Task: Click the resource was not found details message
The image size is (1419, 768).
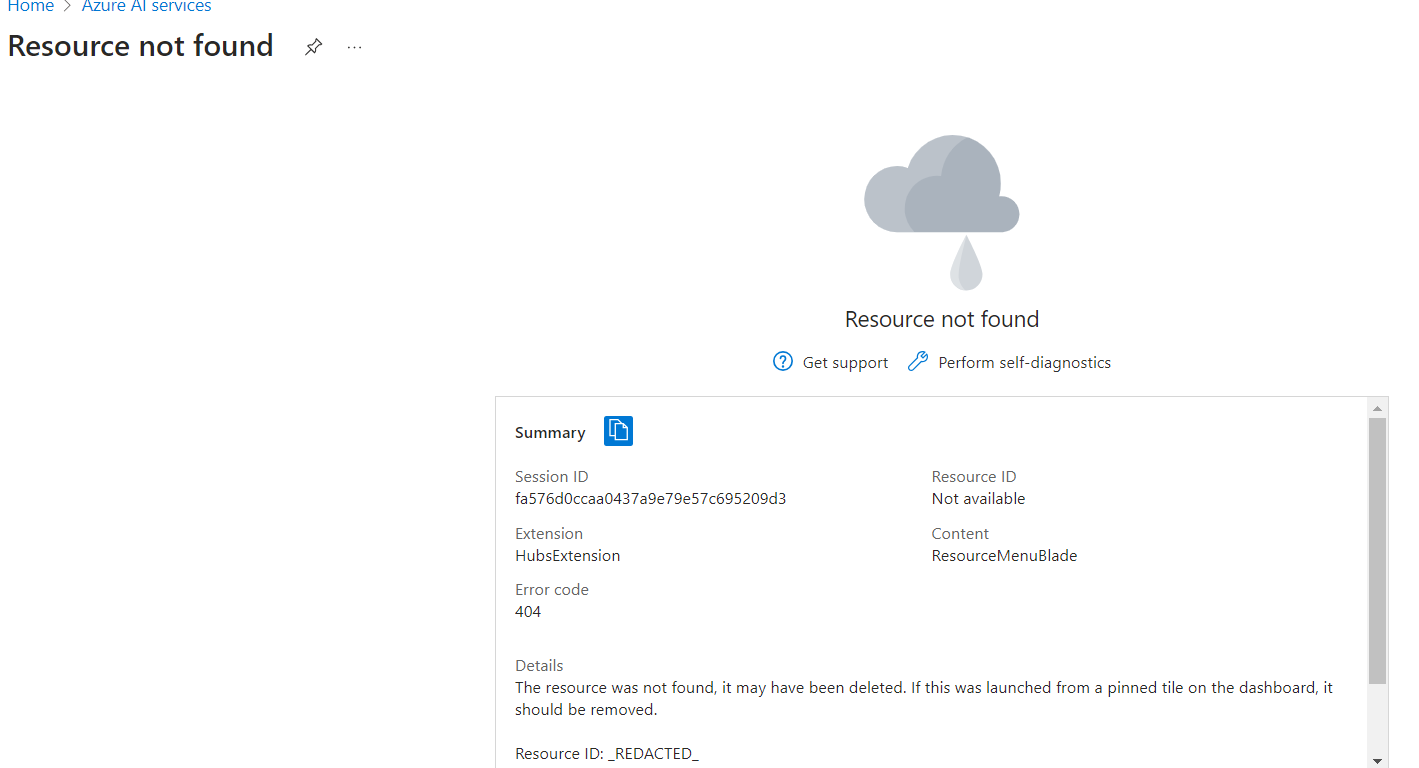Action: pyautogui.click(x=924, y=699)
